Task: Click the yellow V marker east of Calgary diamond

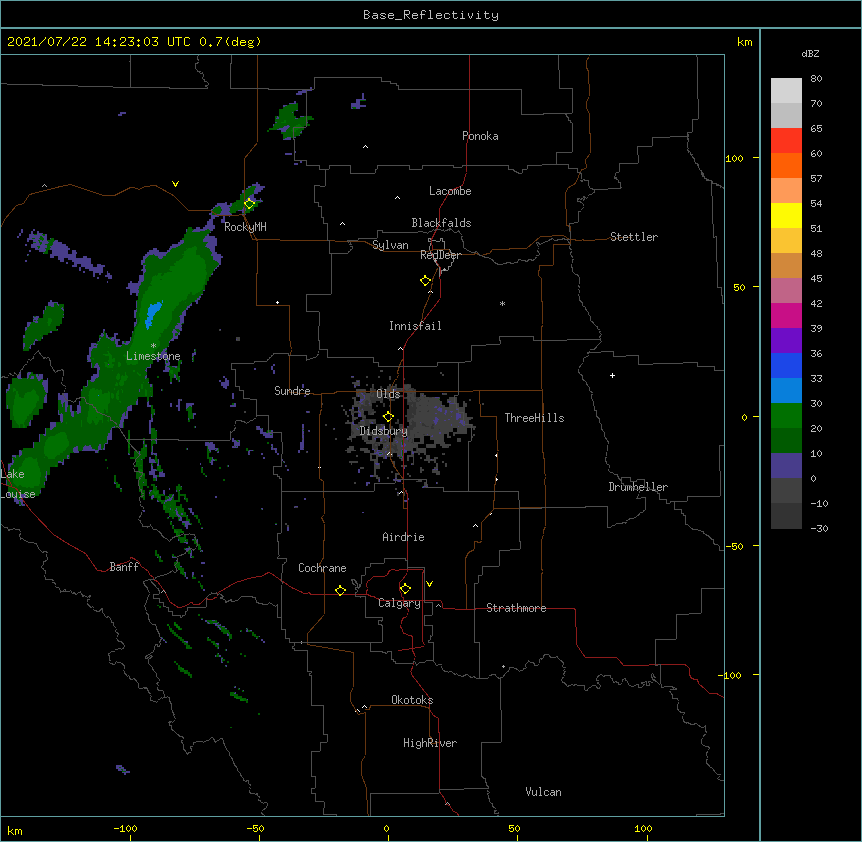Action: coord(429,584)
